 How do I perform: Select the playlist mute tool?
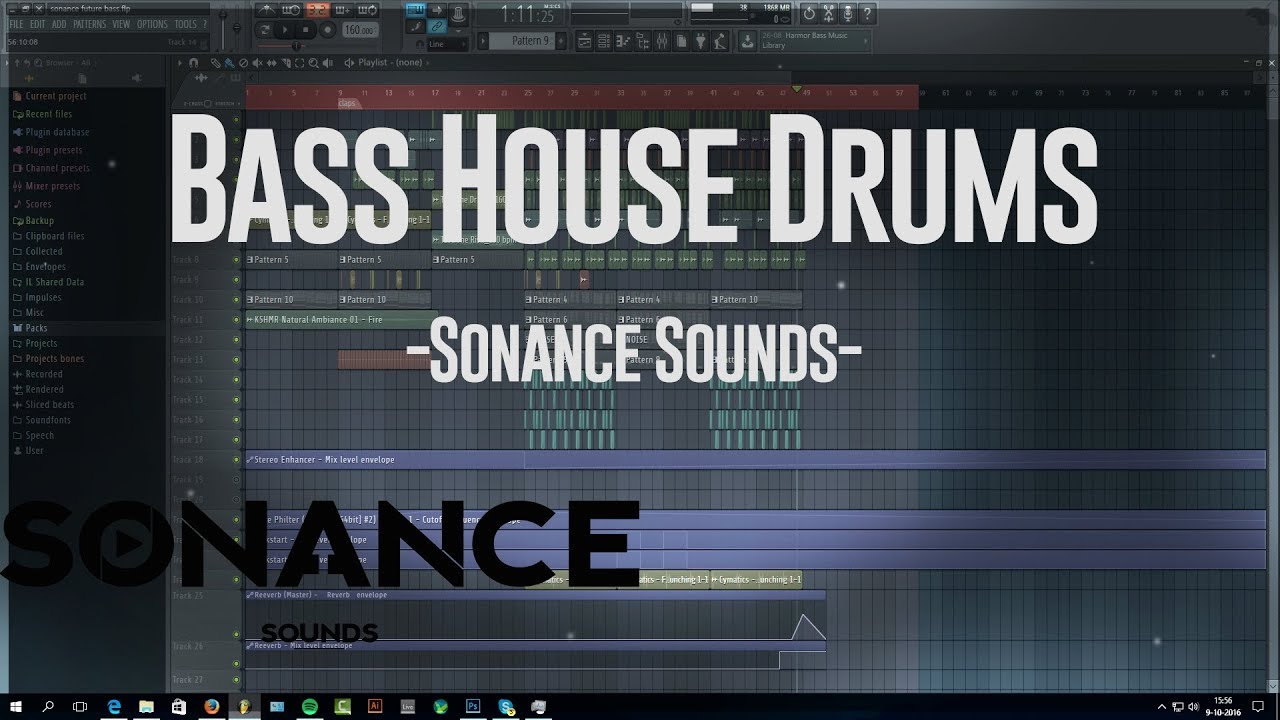(257, 63)
